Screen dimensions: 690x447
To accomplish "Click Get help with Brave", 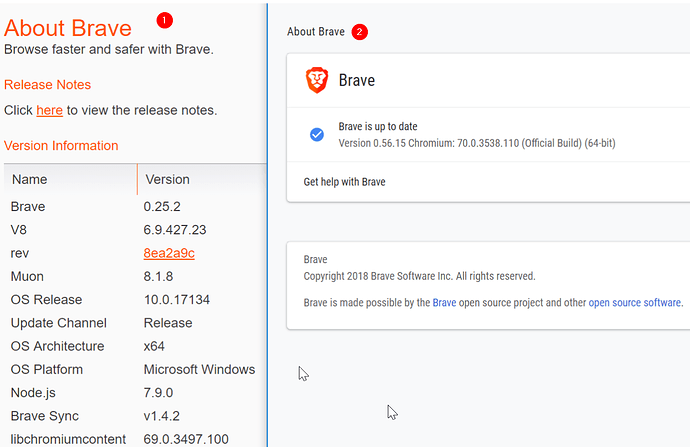I will pos(345,182).
